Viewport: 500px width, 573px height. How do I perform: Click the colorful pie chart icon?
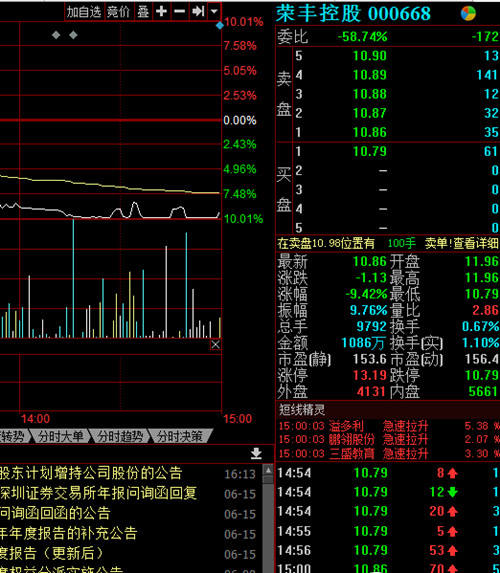468,13
